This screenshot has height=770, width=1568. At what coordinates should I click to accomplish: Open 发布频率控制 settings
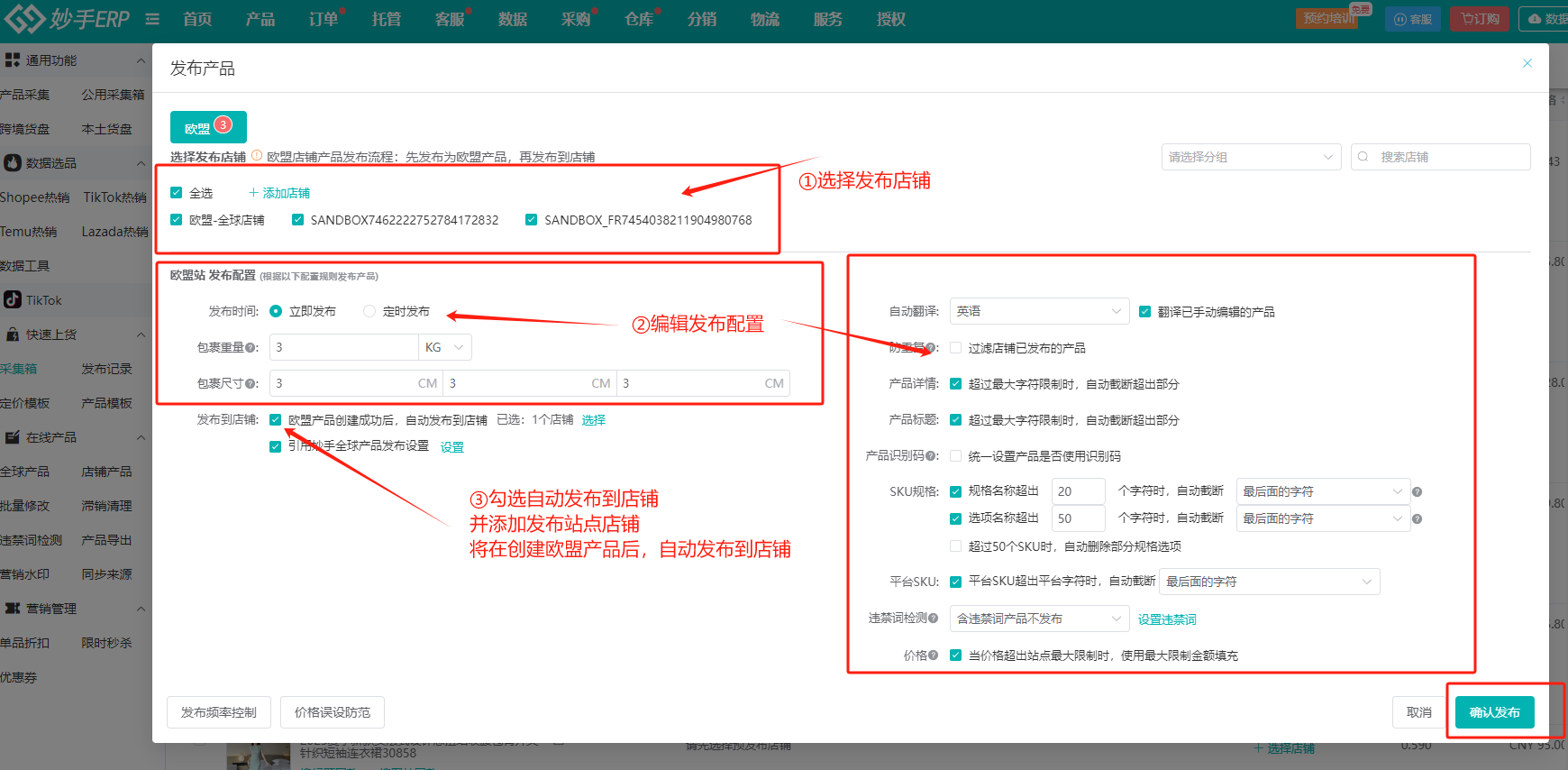[x=219, y=712]
